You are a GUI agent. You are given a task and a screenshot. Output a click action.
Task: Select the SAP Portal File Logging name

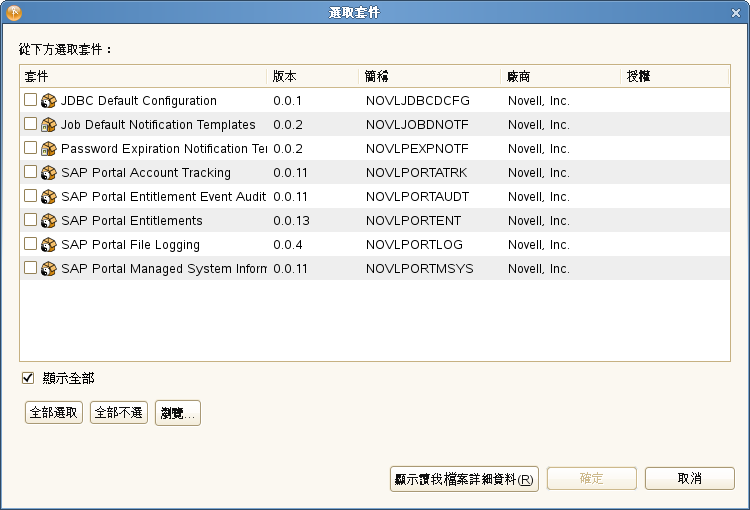(131, 245)
